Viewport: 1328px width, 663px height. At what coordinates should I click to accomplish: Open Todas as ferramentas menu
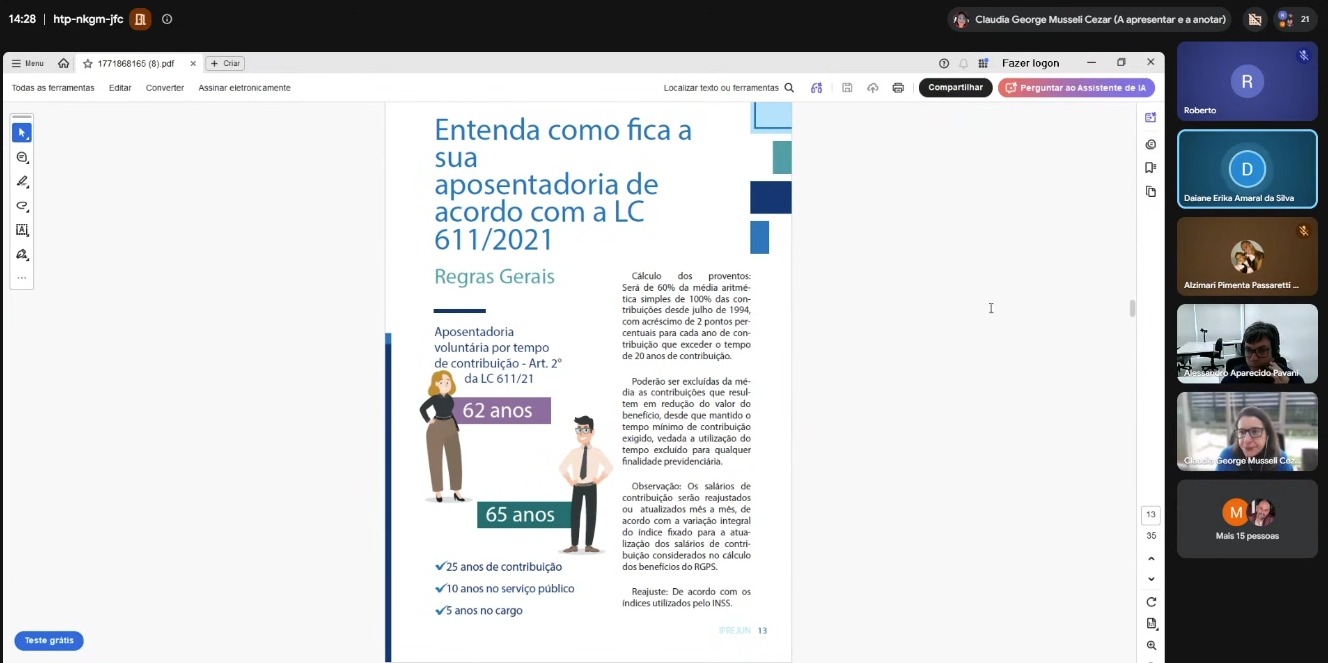[53, 88]
